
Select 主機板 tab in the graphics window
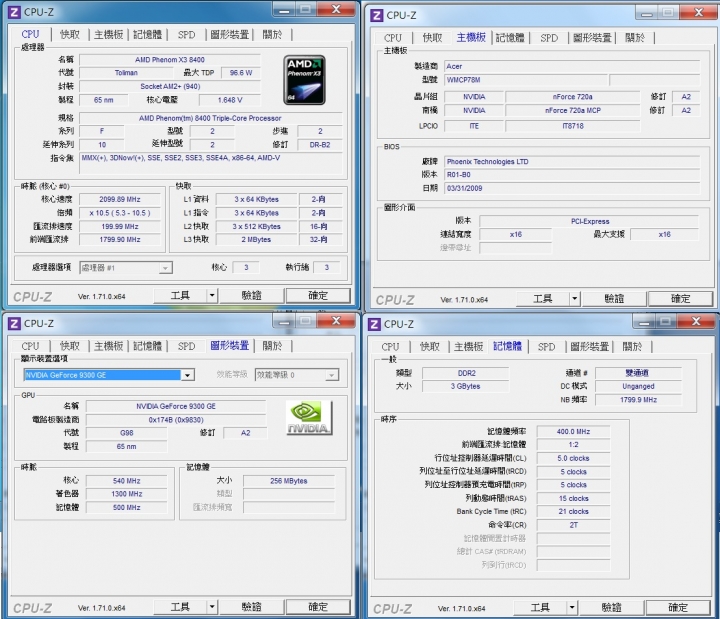[x=108, y=346]
